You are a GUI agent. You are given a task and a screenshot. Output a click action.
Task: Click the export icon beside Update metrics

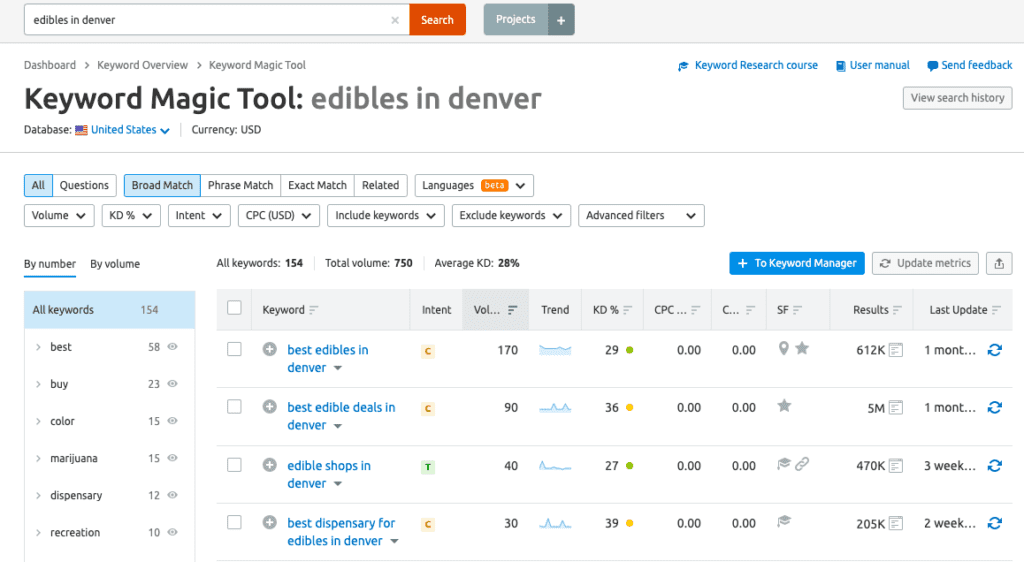(998, 263)
